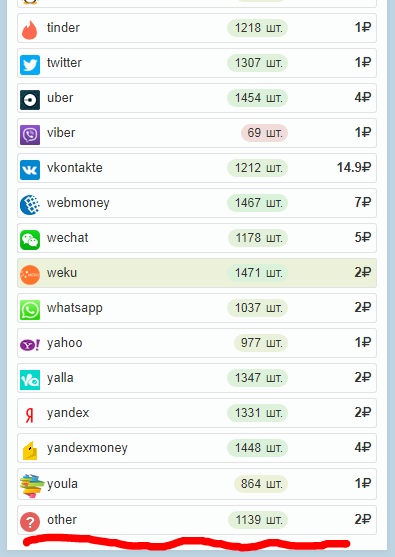Viewport: 395px width, 557px height.
Task: Click the VK logo icon
Action: click(x=30, y=170)
